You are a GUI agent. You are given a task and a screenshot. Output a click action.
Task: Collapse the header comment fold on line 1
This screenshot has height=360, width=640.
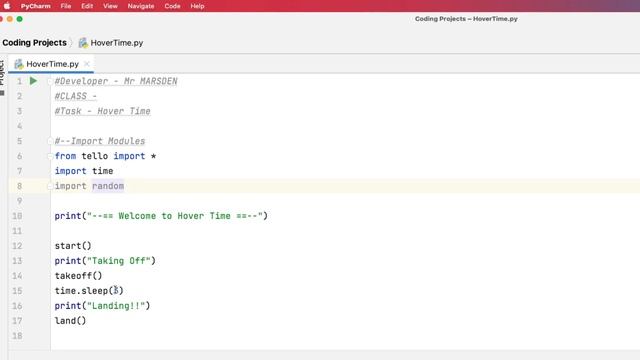(x=50, y=81)
